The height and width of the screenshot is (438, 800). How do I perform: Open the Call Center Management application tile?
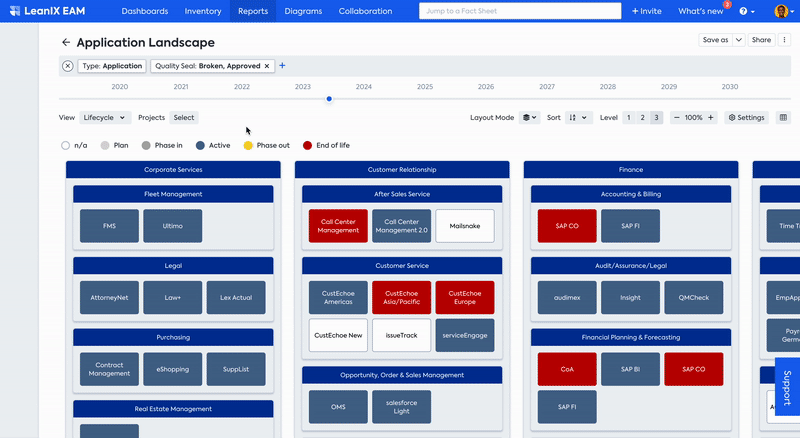coord(338,226)
